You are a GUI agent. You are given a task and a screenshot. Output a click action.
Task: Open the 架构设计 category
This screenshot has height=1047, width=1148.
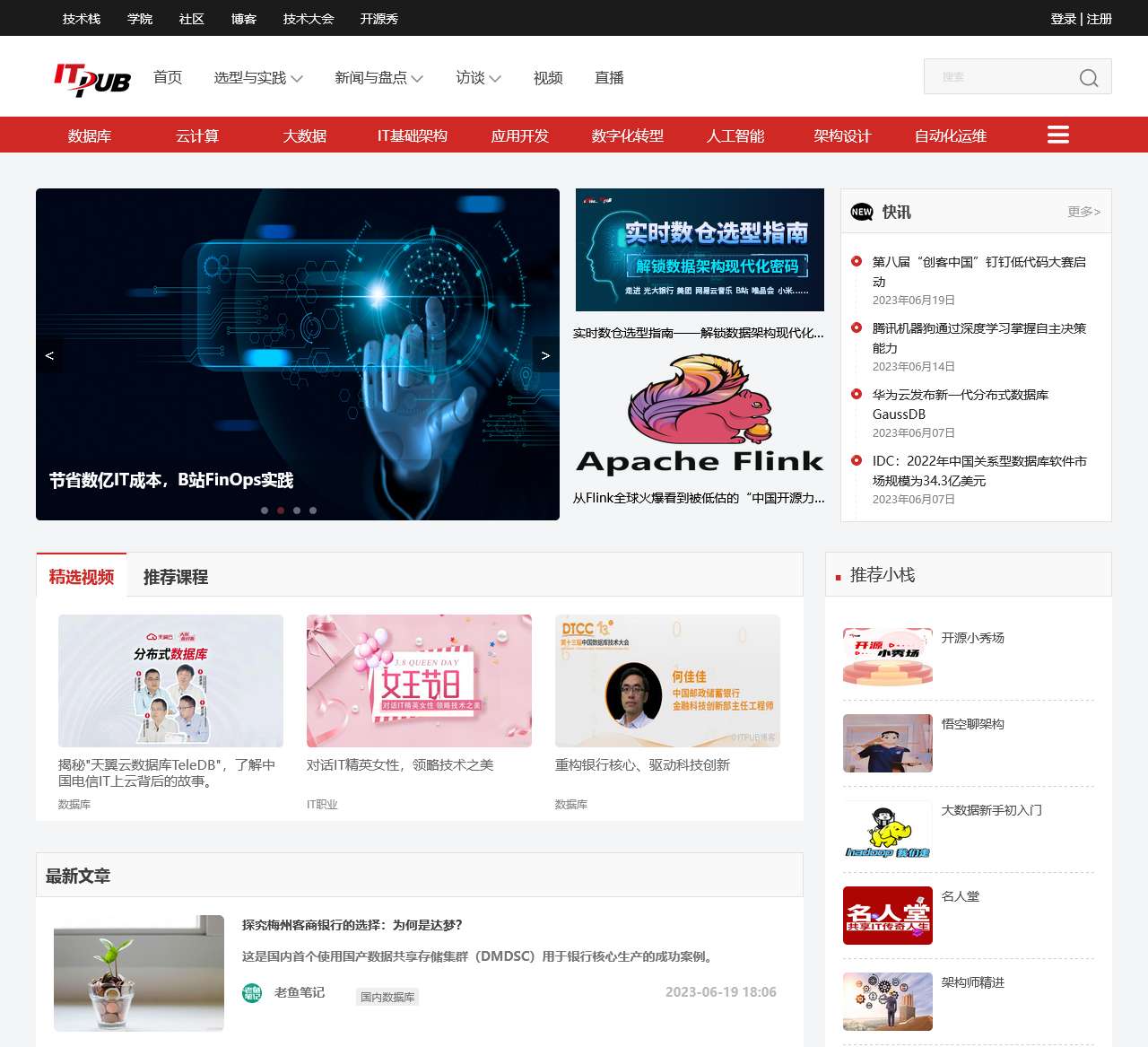click(x=843, y=135)
